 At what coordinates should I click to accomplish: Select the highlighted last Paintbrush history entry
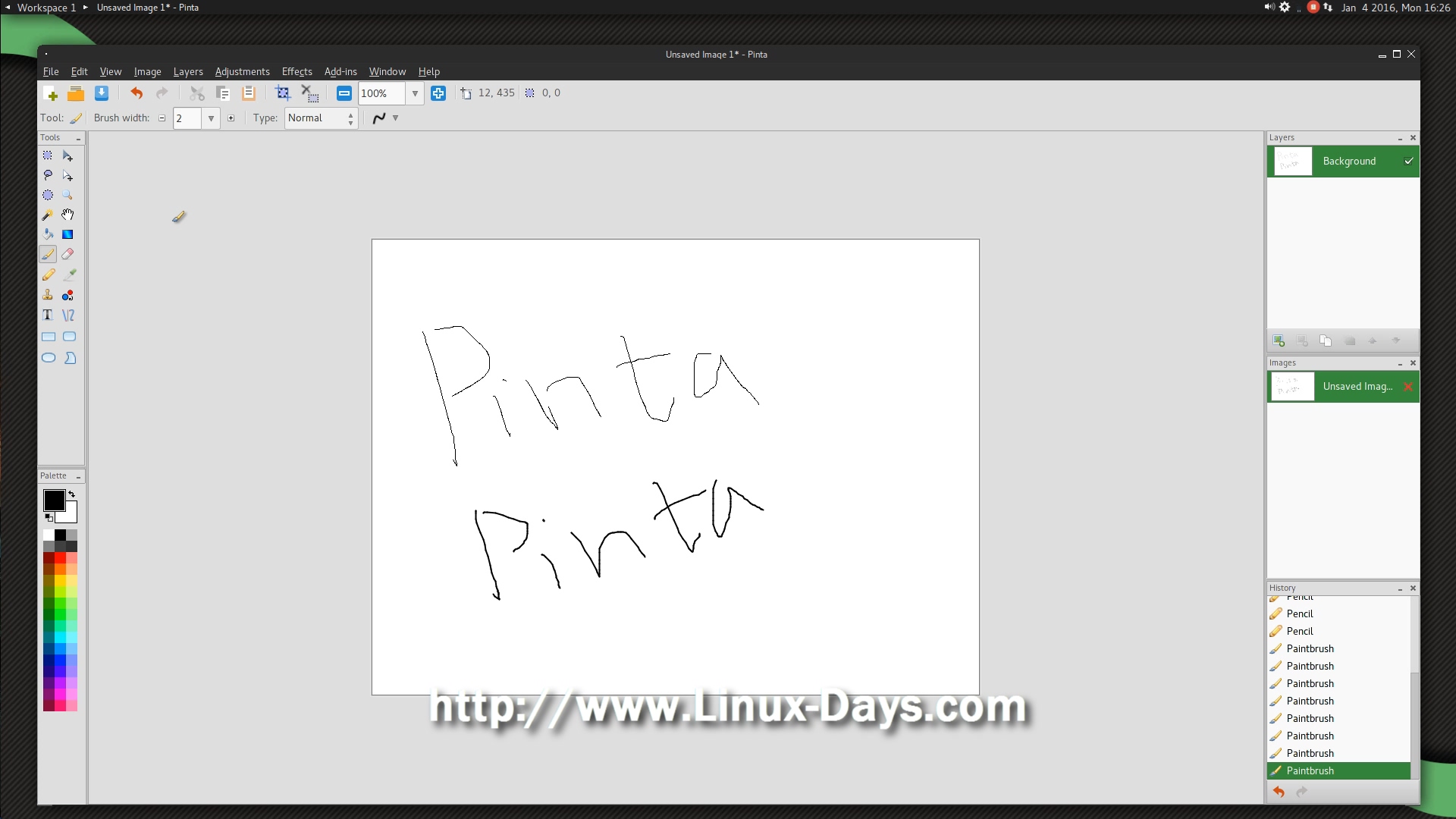pos(1338,770)
